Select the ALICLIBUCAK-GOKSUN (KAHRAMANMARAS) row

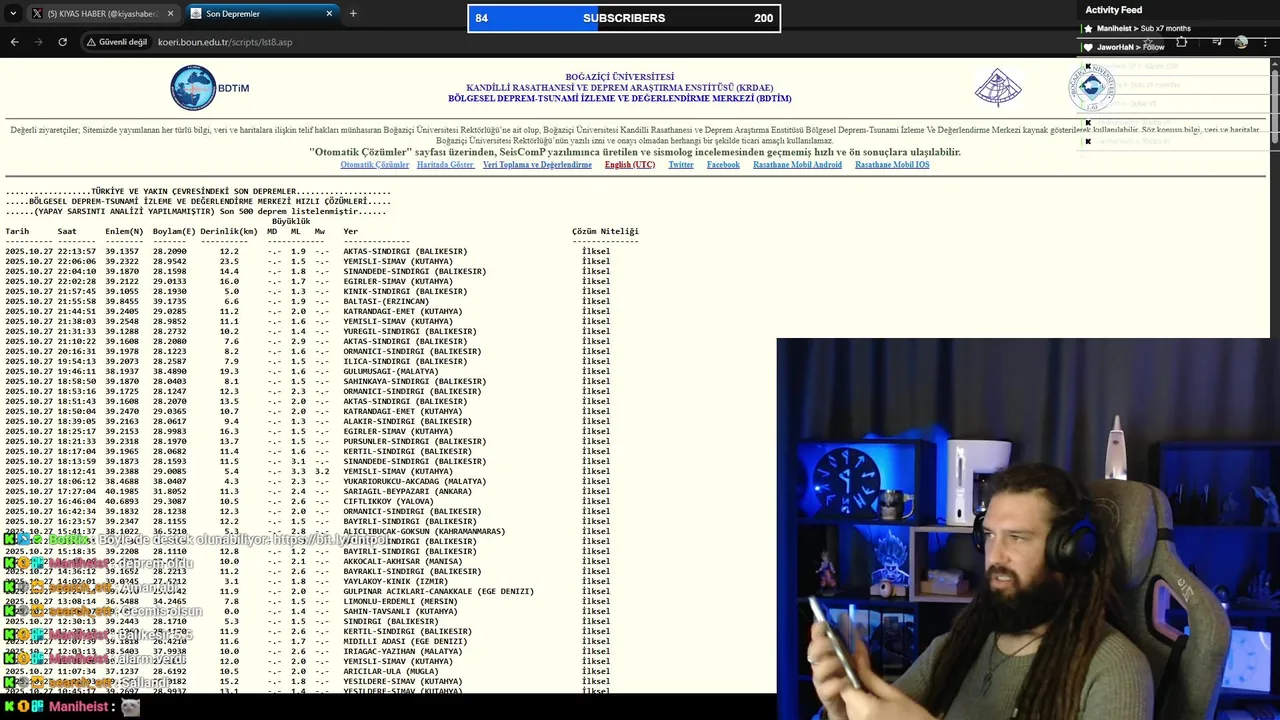(x=307, y=531)
